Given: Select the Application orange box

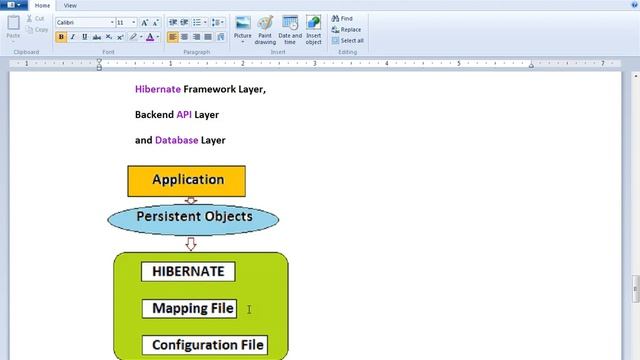Looking at the screenshot, I should click(187, 181).
